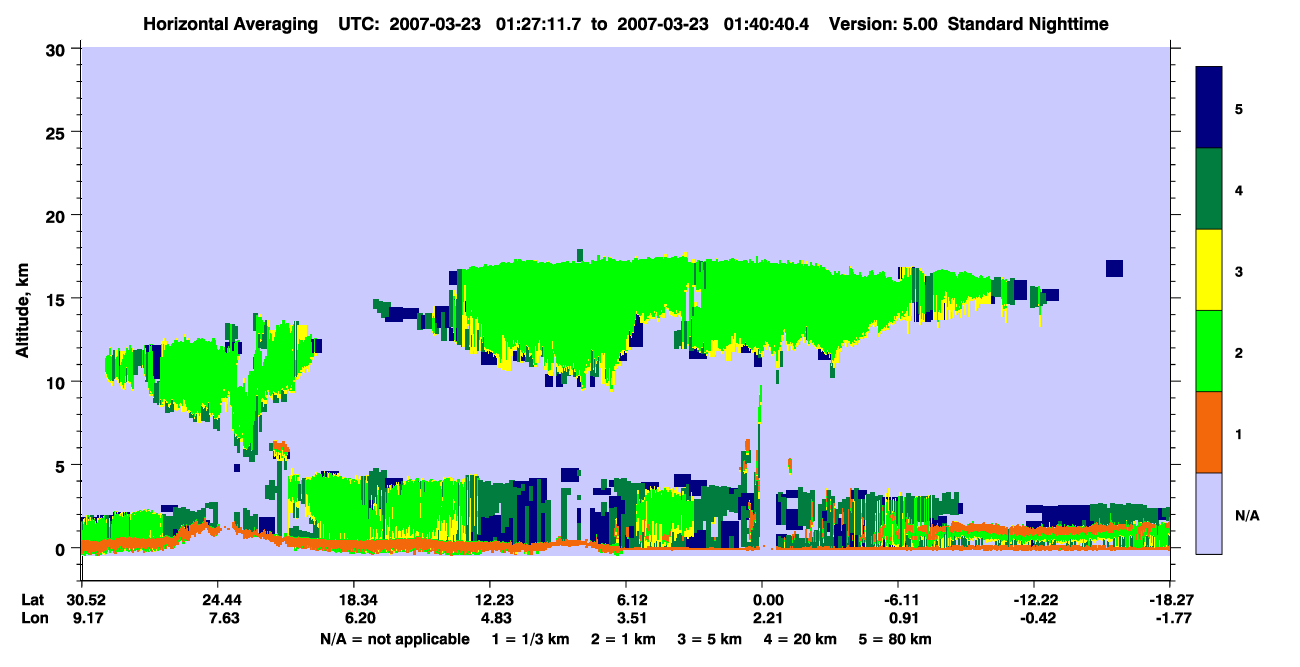Click the 'Lat' row label
Screen dimensions: 1300x667
[32, 600]
